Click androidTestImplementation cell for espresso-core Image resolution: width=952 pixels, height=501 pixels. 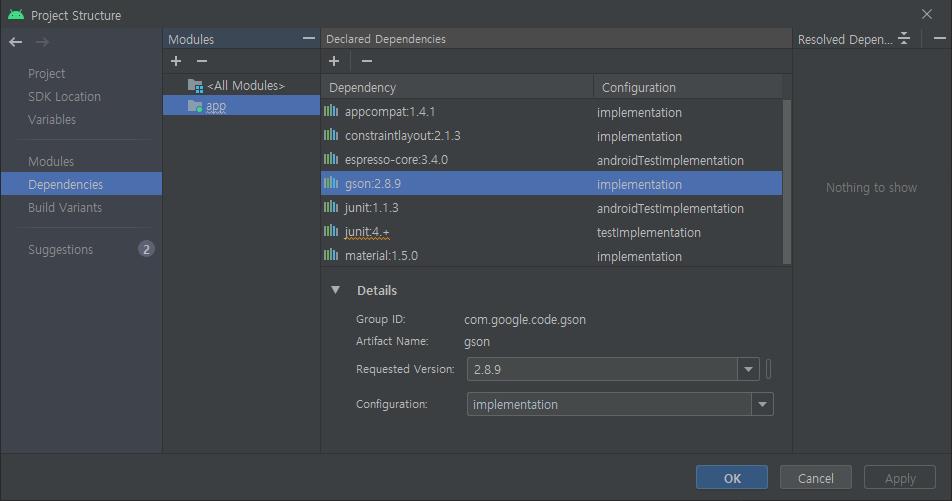coord(670,160)
